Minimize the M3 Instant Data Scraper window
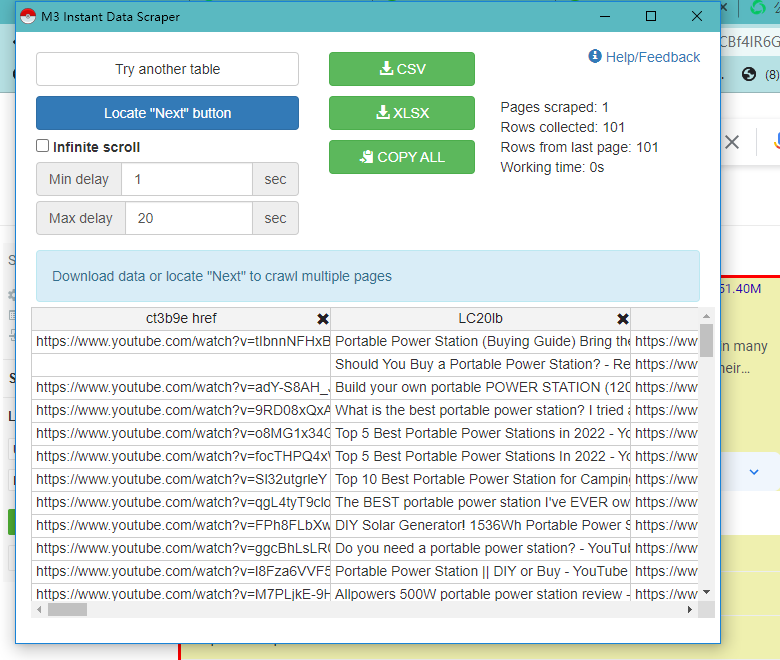 click(x=605, y=16)
